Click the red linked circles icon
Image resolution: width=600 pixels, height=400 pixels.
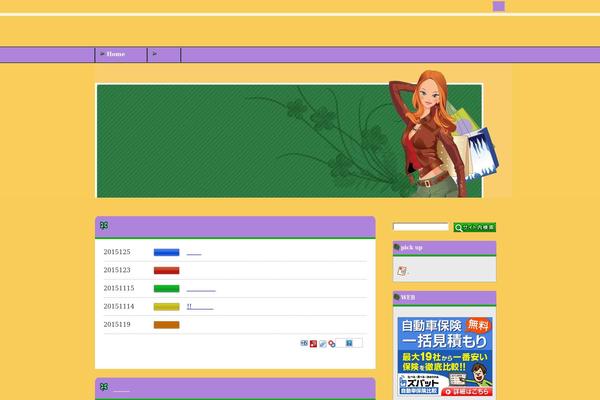pyautogui.click(x=332, y=344)
